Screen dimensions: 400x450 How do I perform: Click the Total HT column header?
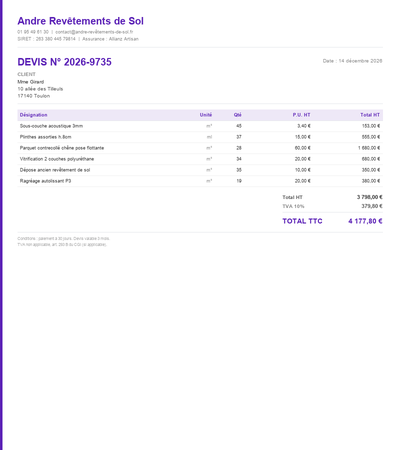[370, 115]
